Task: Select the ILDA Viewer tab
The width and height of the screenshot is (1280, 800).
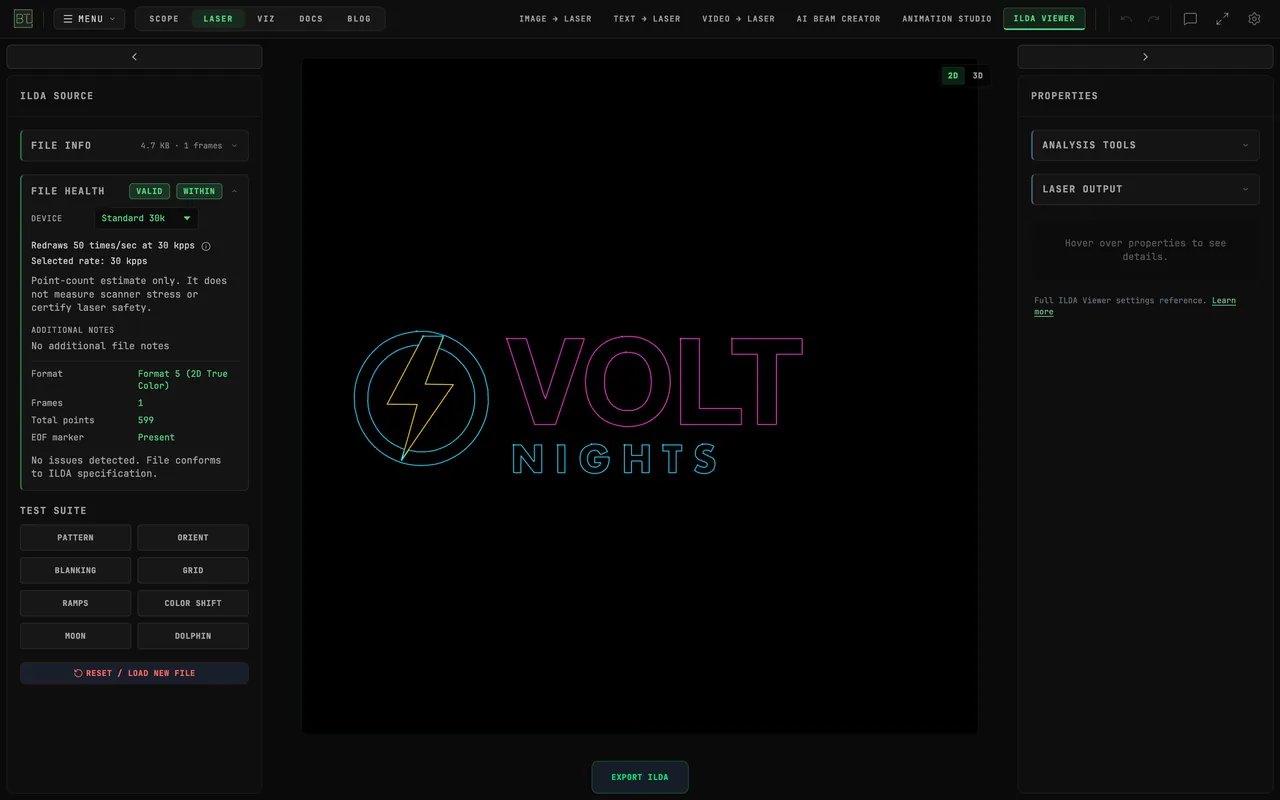Action: point(1044,19)
